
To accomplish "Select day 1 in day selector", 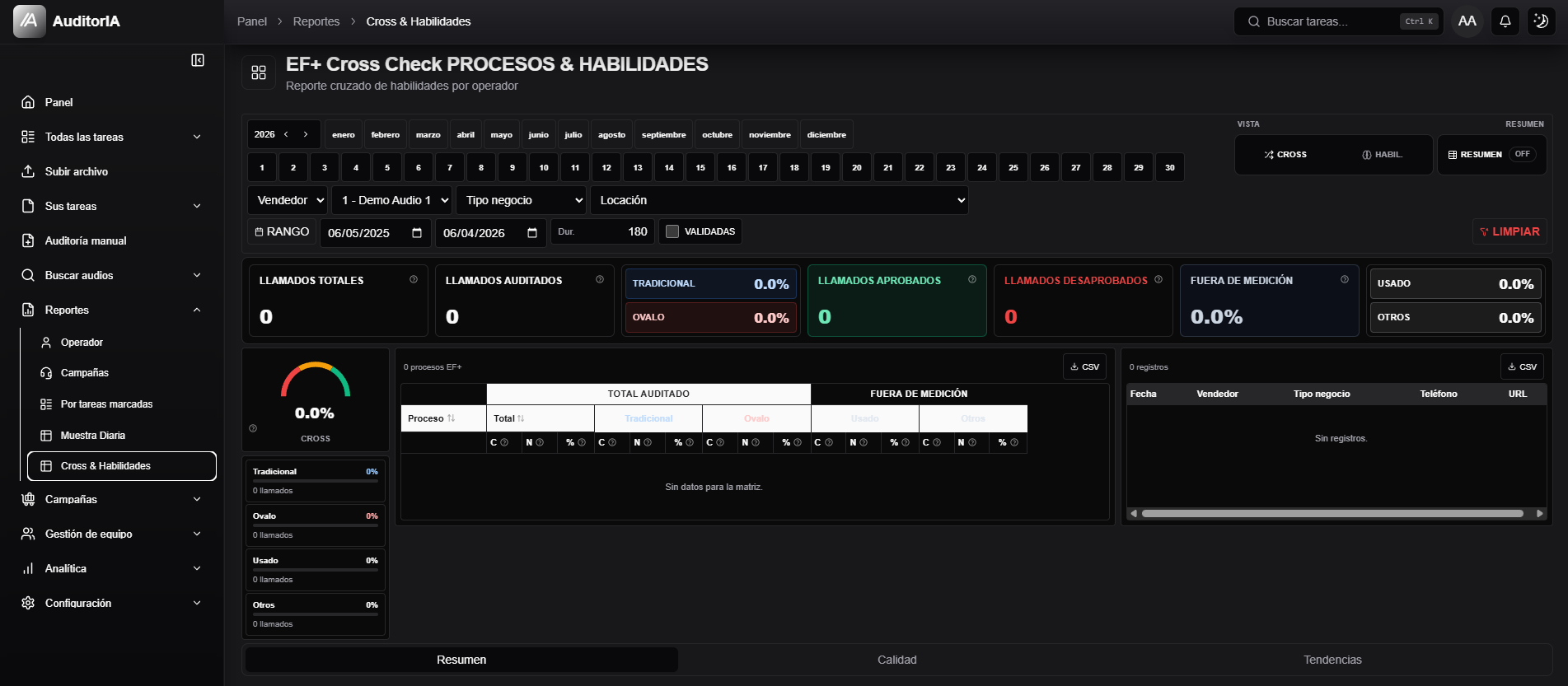I will pos(262,167).
